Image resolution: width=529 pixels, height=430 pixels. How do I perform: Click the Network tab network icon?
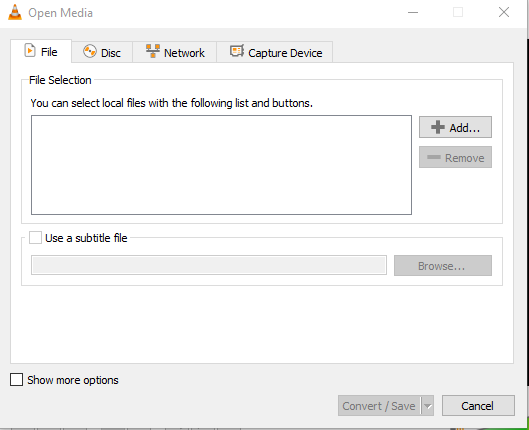pyautogui.click(x=153, y=51)
